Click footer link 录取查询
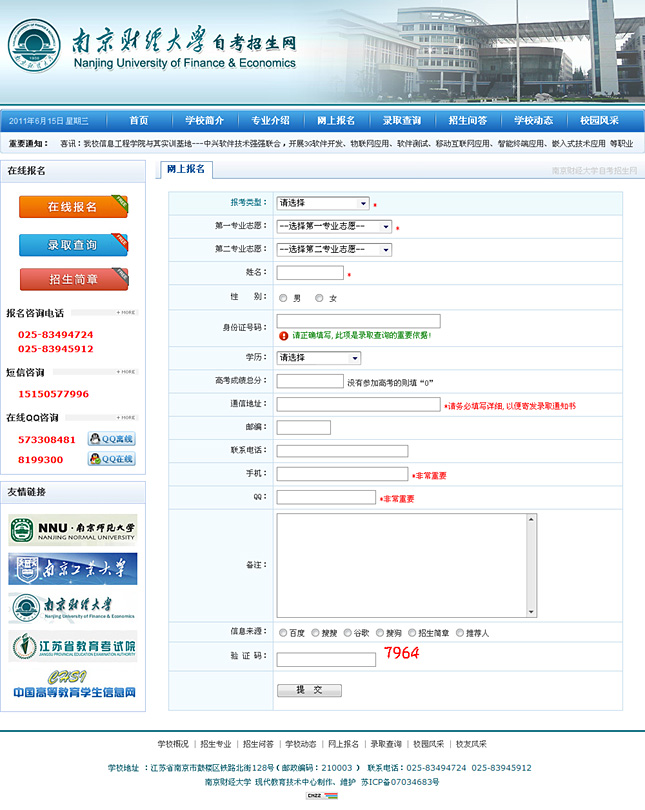The width and height of the screenshot is (645, 810). click(x=386, y=744)
